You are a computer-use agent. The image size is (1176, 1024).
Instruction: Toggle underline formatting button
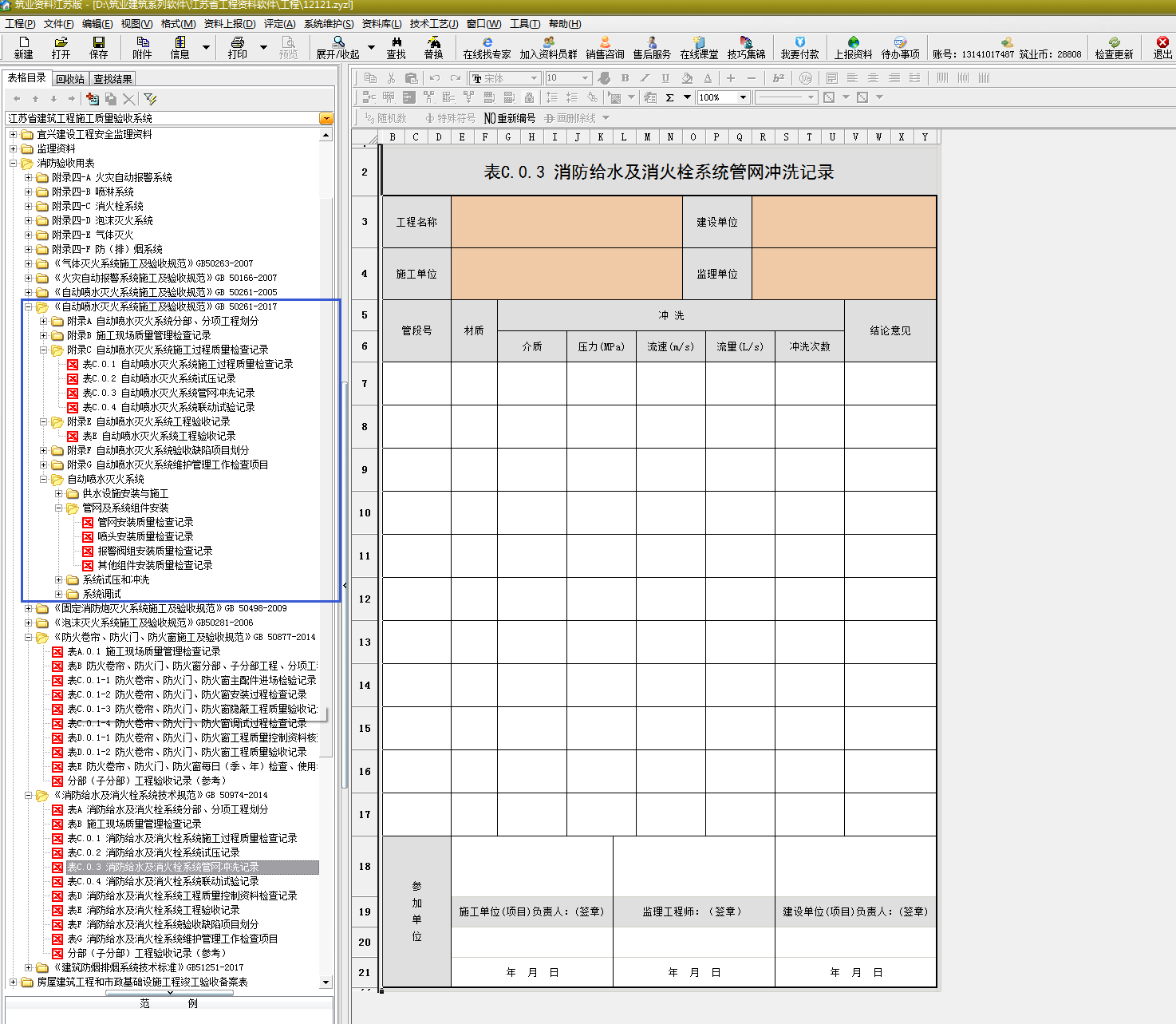coord(665,78)
